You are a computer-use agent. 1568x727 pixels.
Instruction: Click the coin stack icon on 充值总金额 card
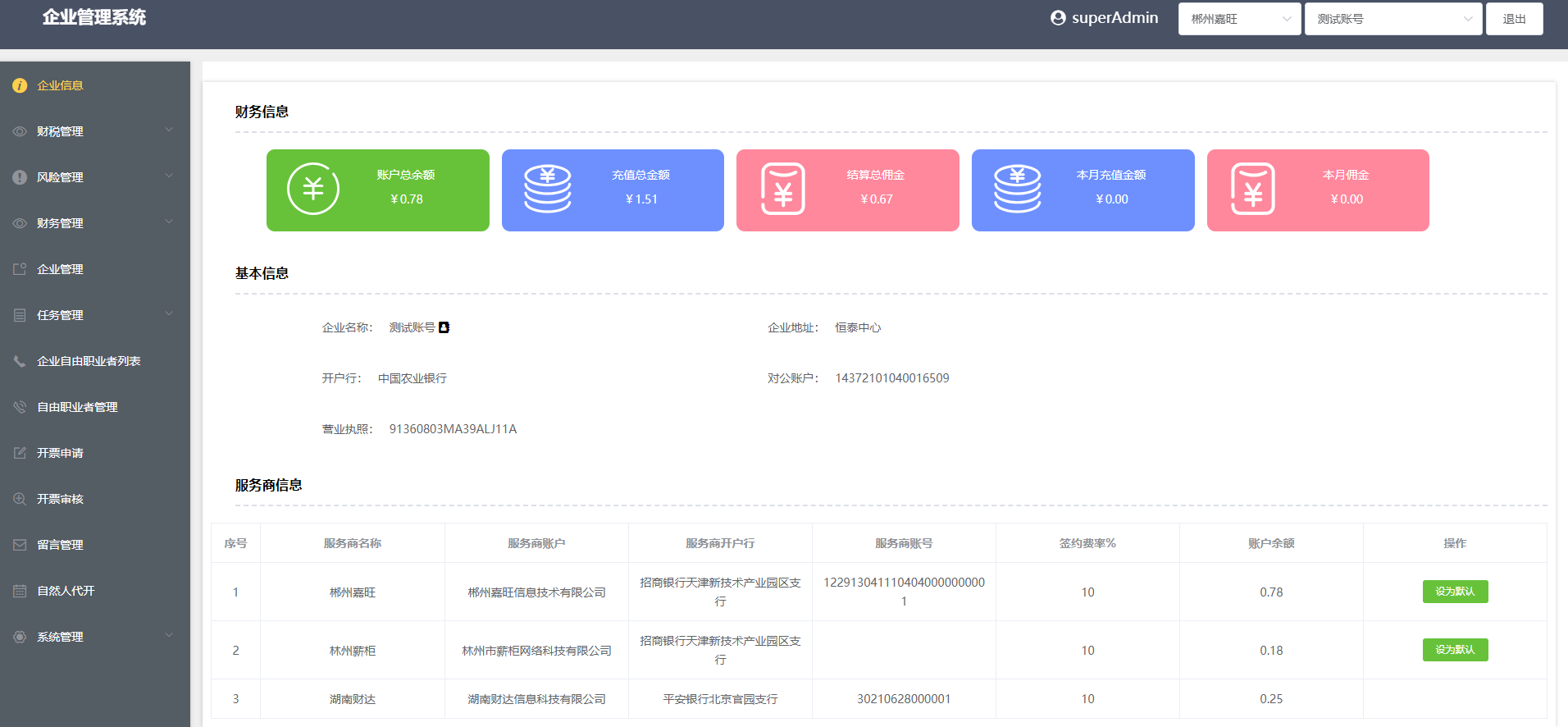[x=548, y=189]
